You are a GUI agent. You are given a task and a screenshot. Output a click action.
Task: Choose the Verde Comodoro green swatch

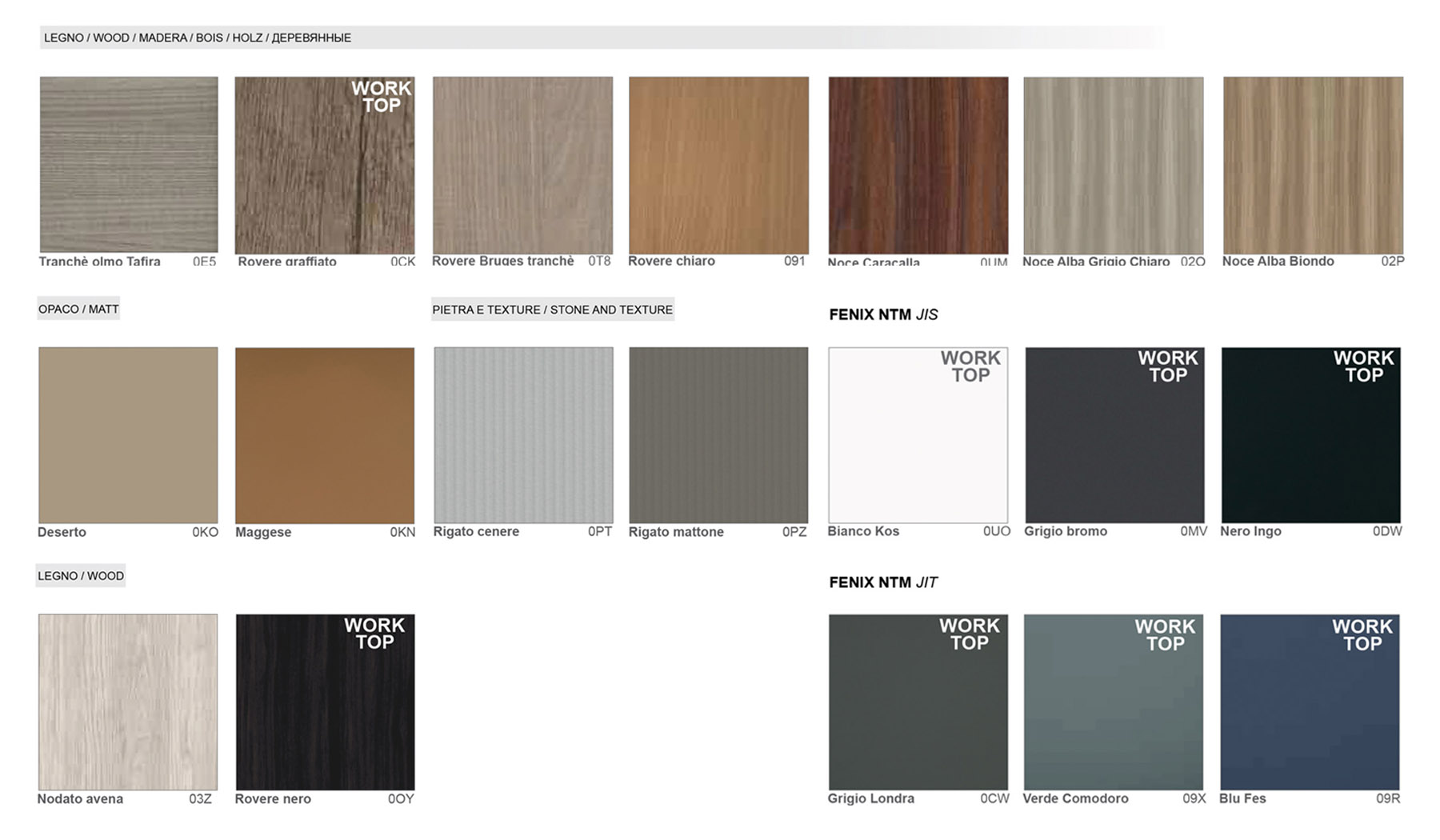pyautogui.click(x=1113, y=702)
